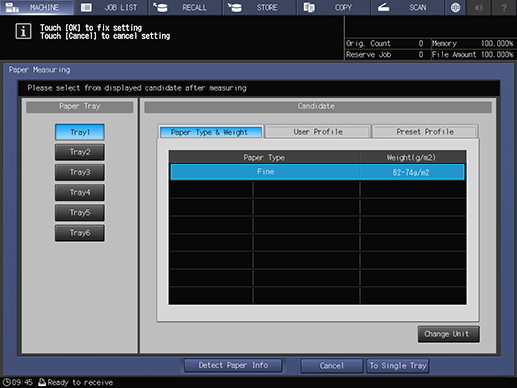Open the MACHINE screen tab
This screenshot has width=517, height=388.
[37, 7]
